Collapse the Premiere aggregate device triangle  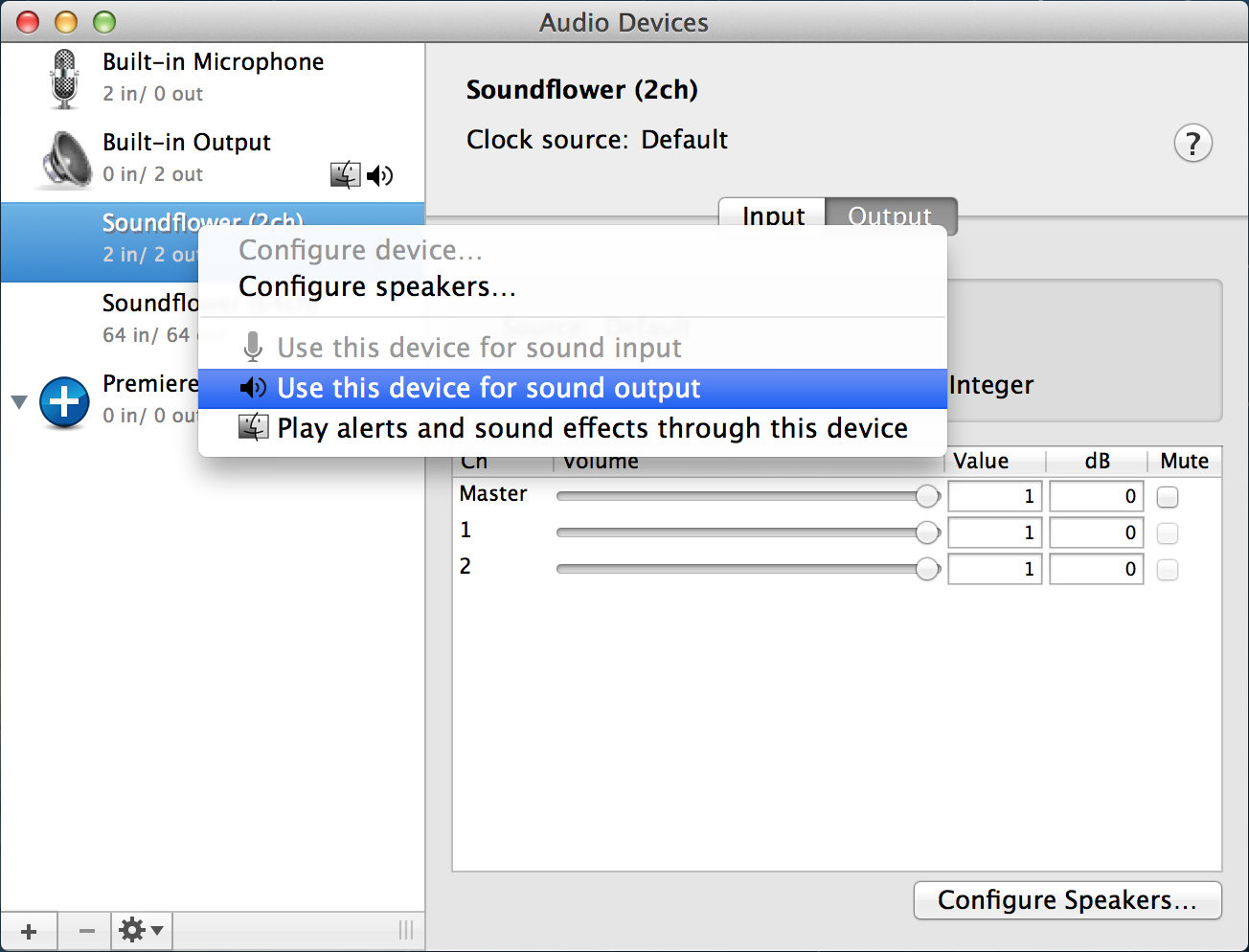coord(19,401)
